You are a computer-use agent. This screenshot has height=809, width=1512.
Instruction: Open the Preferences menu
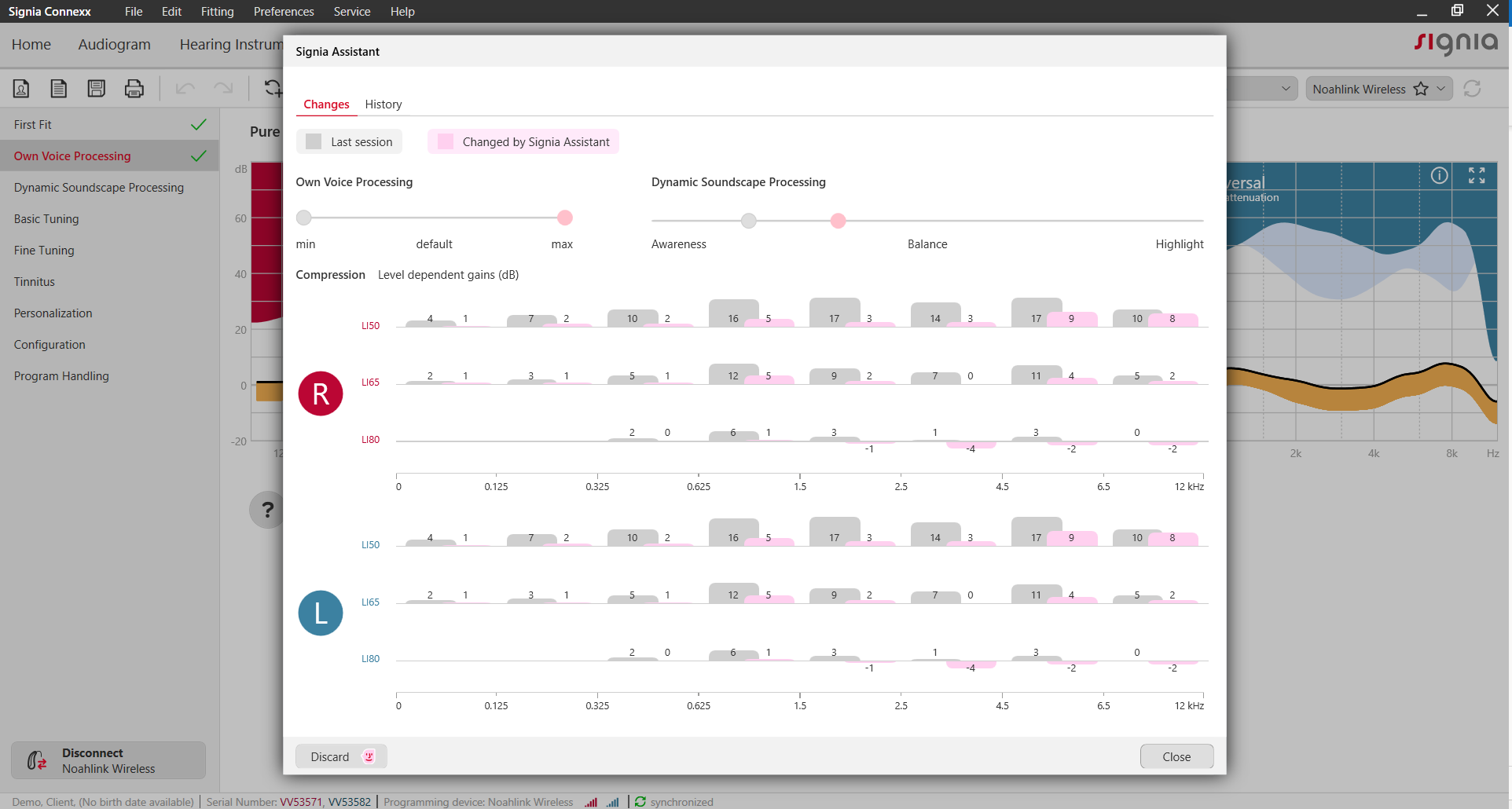pos(284,11)
